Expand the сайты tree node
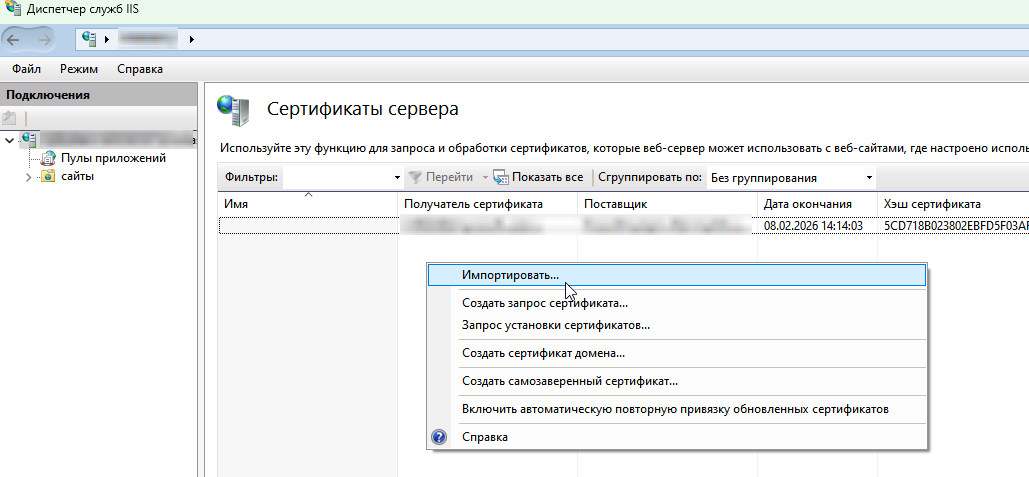This screenshot has height=477, width=1029. tap(28, 177)
